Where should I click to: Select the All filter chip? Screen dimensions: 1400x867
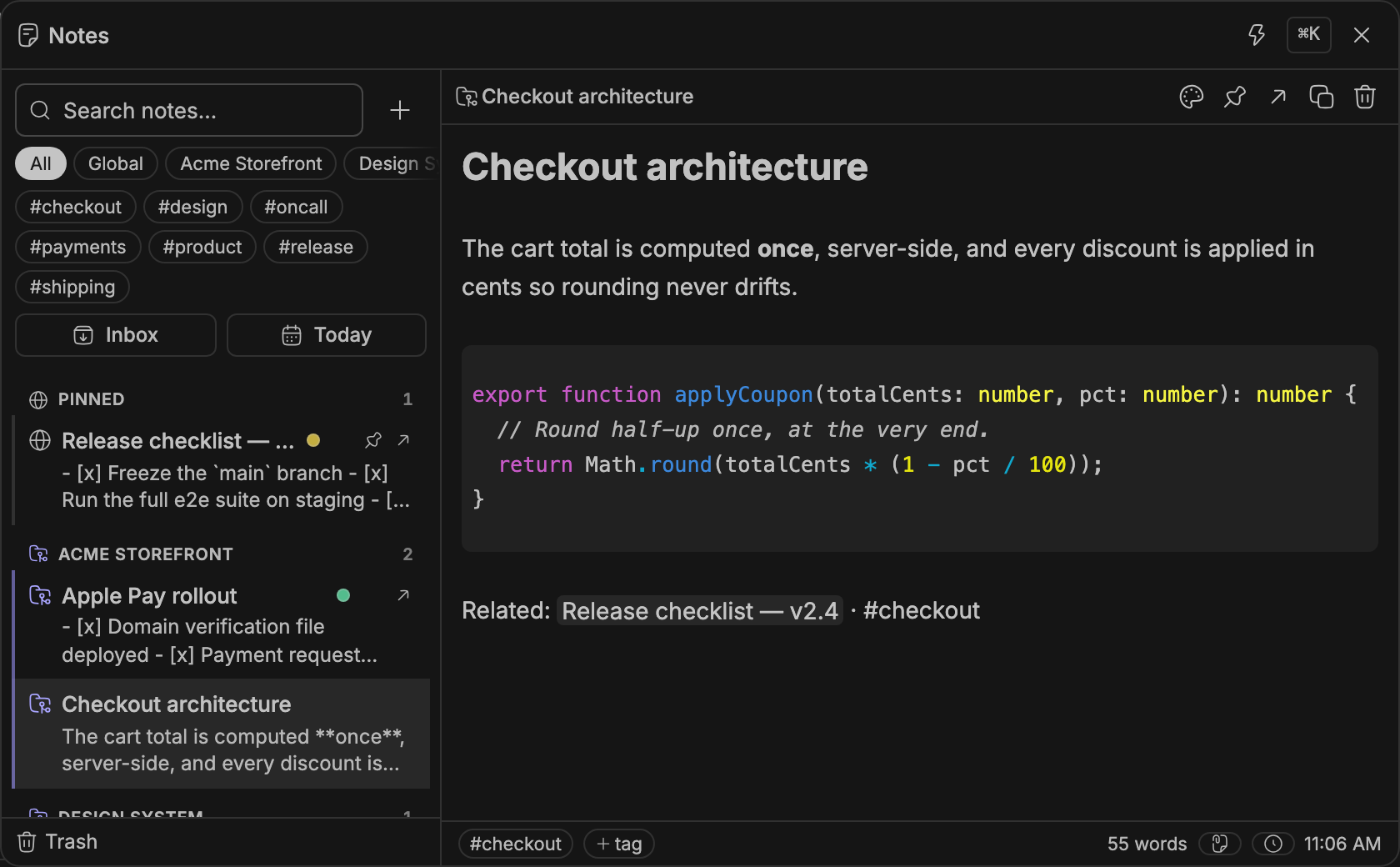pyautogui.click(x=40, y=163)
